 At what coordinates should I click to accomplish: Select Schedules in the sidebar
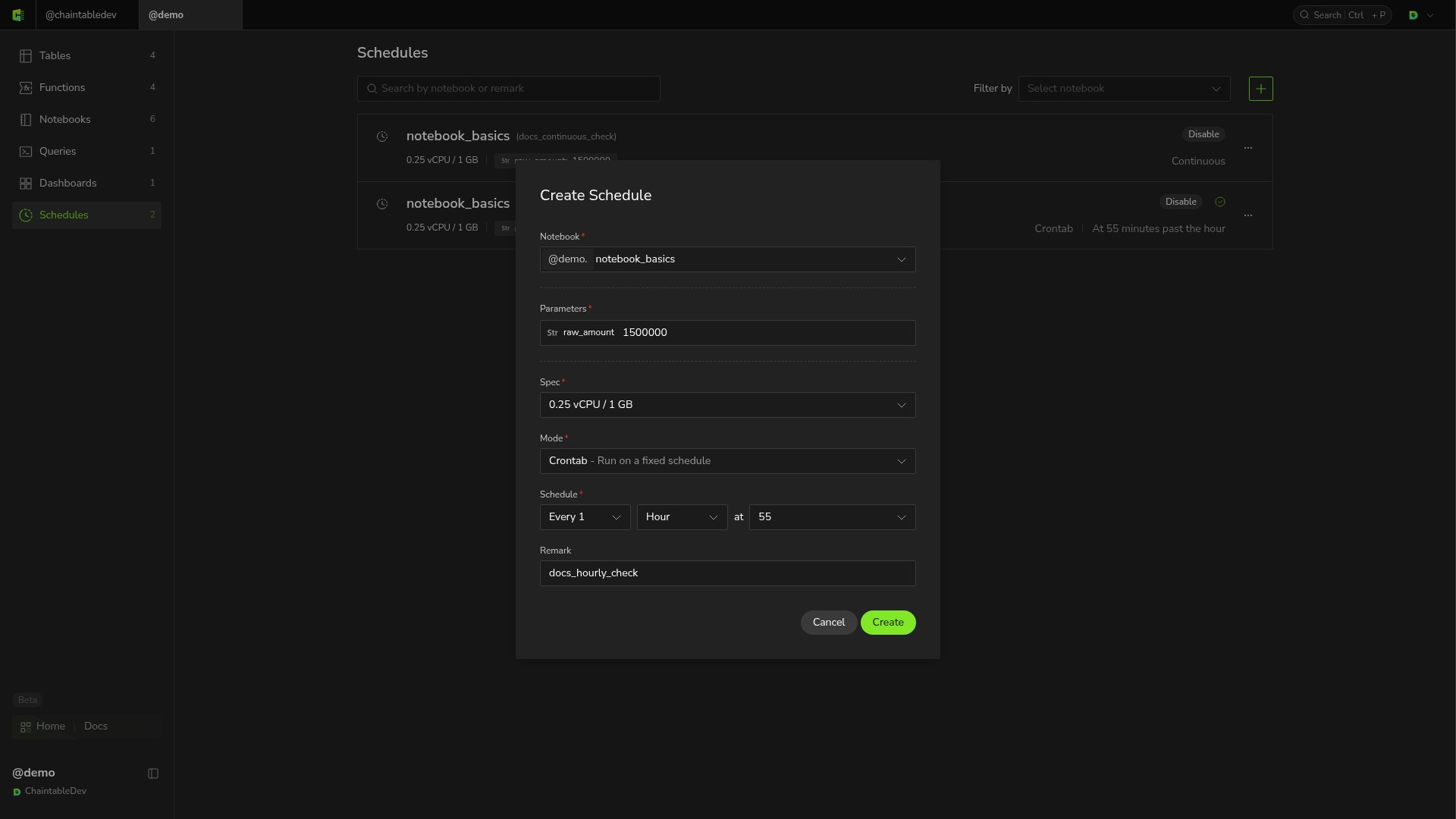(x=87, y=215)
